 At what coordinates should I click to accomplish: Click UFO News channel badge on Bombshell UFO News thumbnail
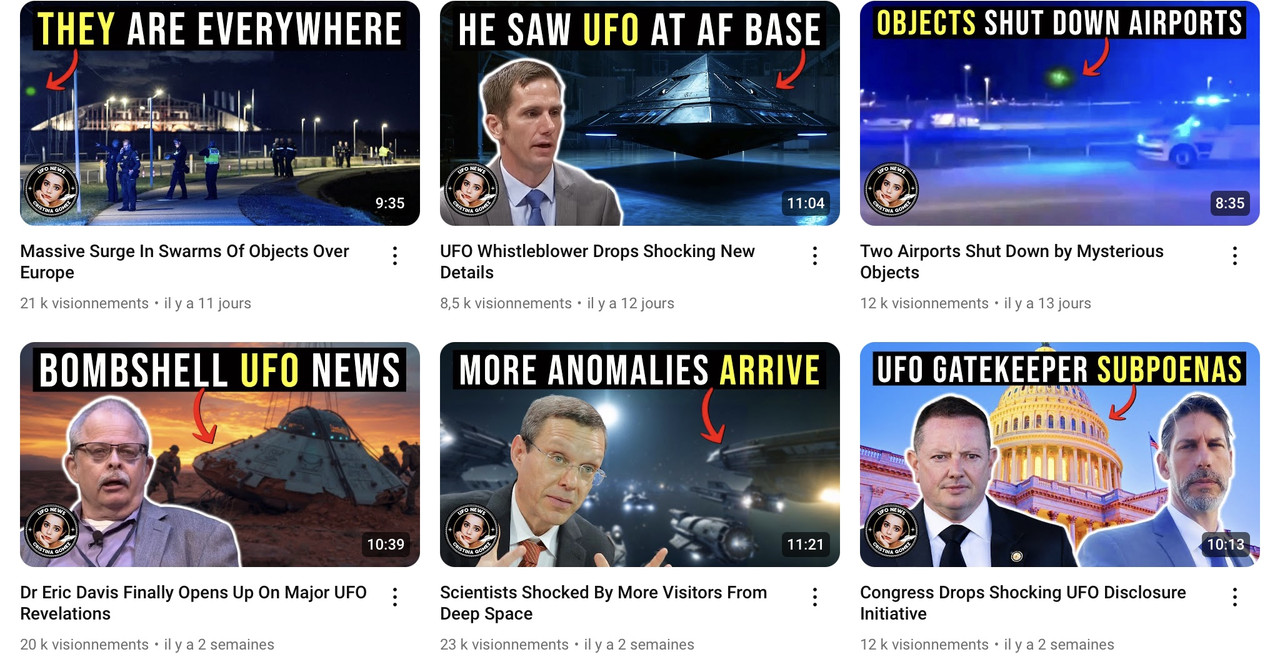tap(51, 532)
